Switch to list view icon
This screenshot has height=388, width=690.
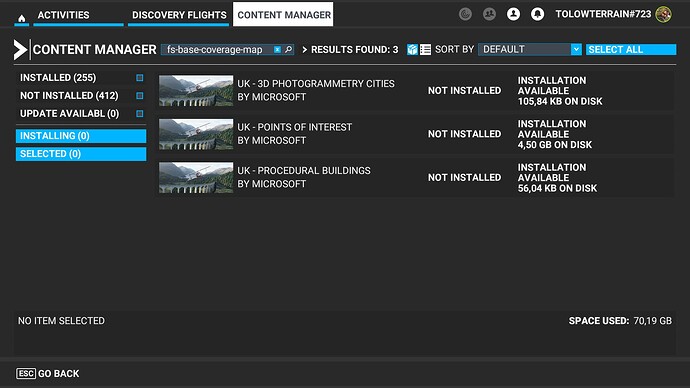pyautogui.click(x=425, y=49)
